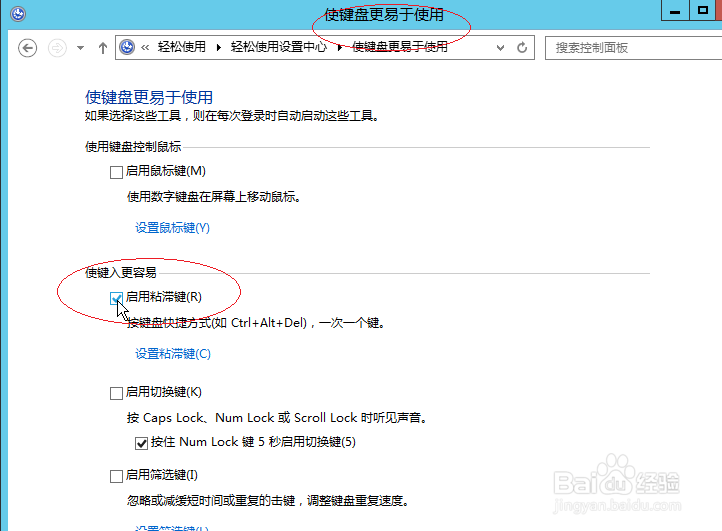Click the 使用键盘控制鼠标 section label
Viewport: 722px width, 531px height.
tap(133, 147)
